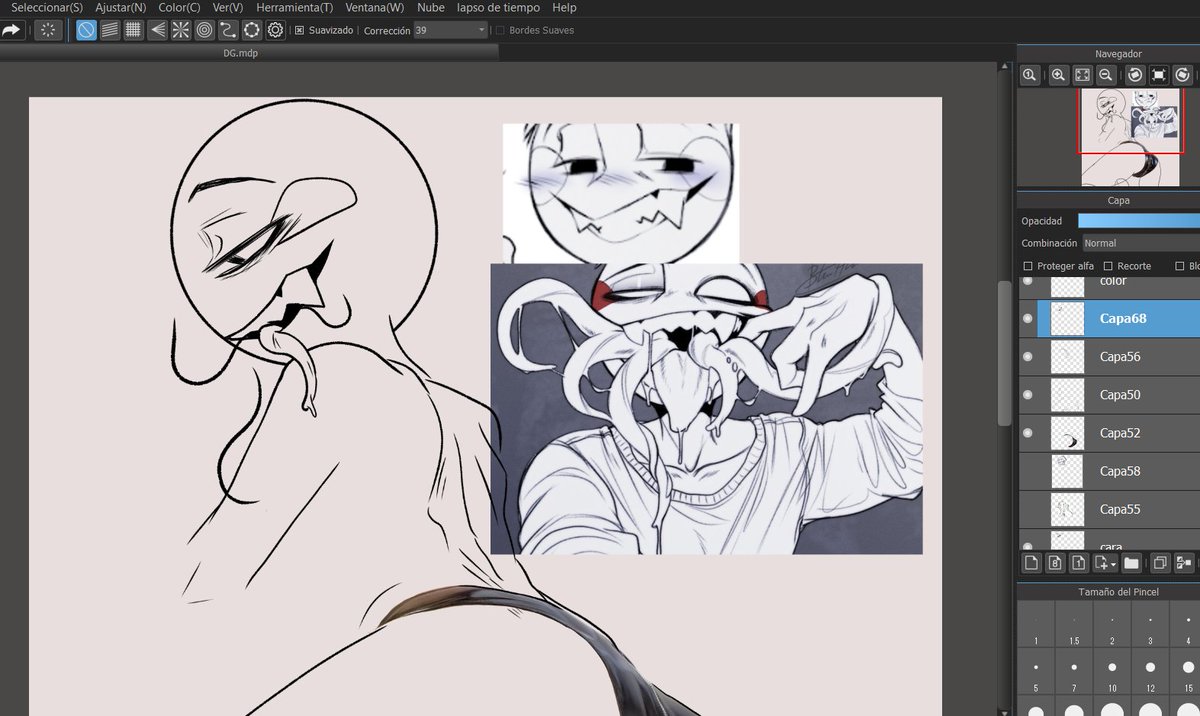Viewport: 1200px width, 716px height.
Task: Select the curve snap guide
Action: click(228, 30)
